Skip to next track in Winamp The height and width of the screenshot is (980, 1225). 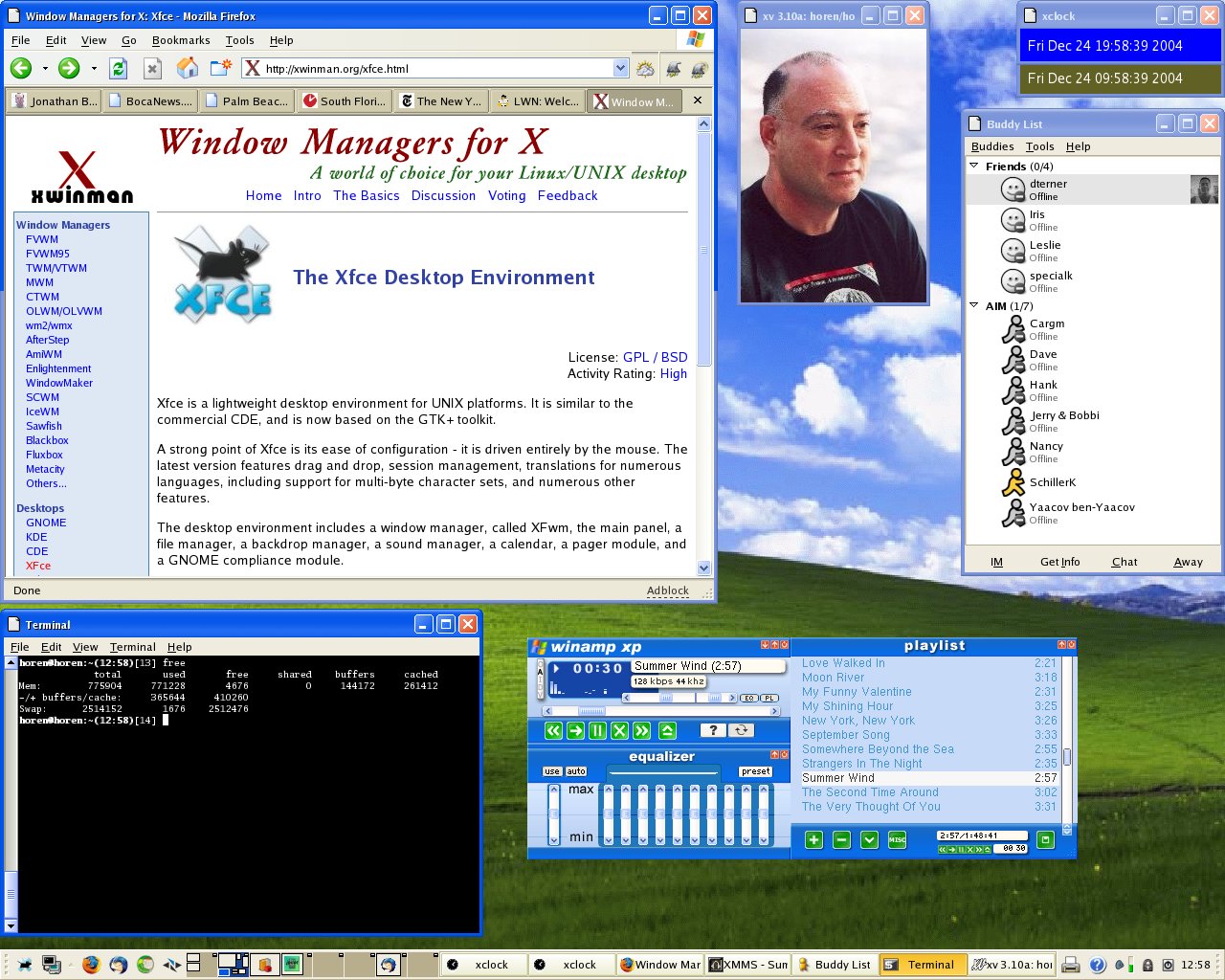click(641, 730)
